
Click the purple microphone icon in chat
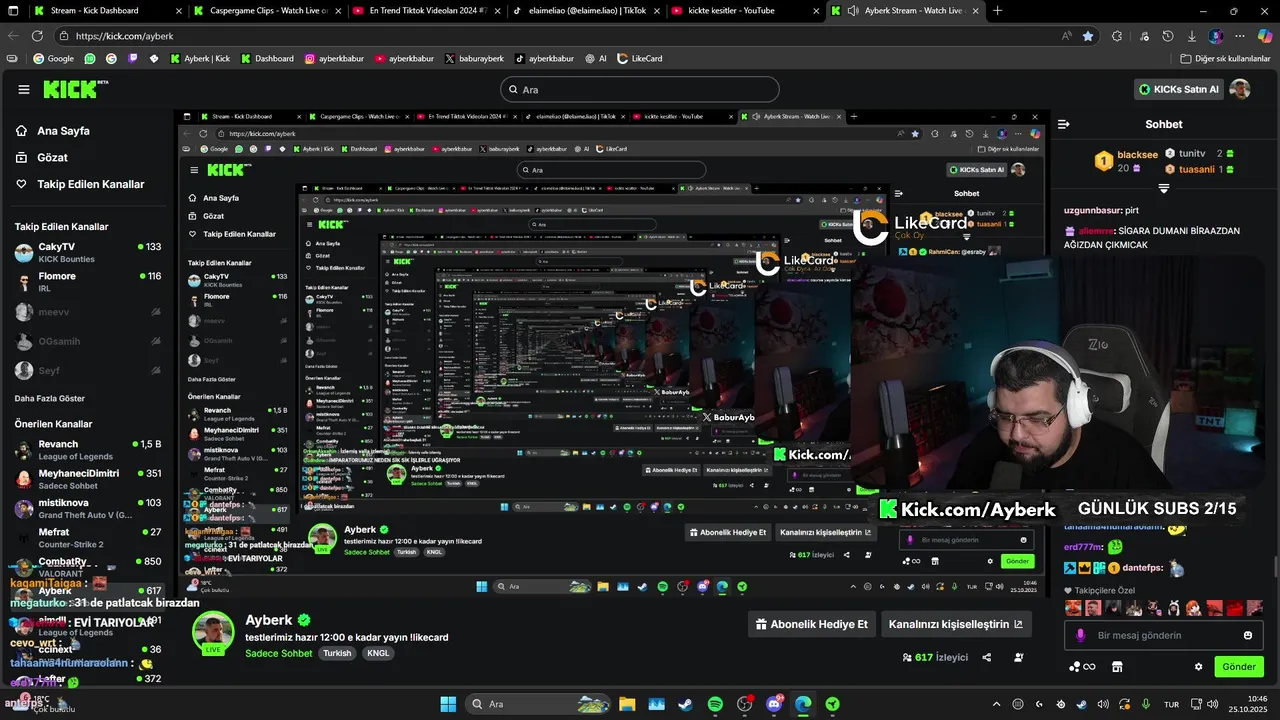(x=1081, y=635)
